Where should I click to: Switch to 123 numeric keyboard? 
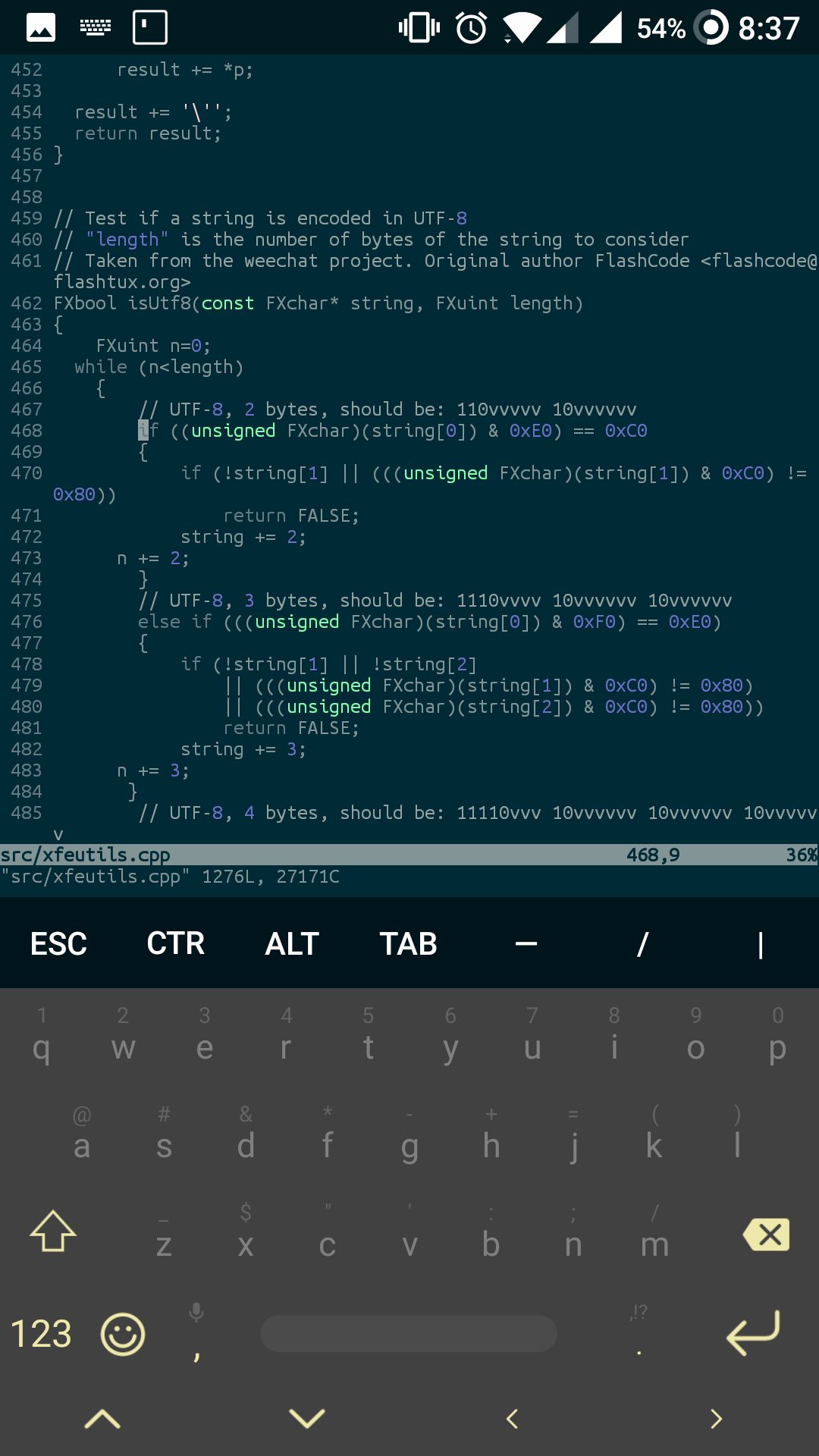coord(41,1334)
